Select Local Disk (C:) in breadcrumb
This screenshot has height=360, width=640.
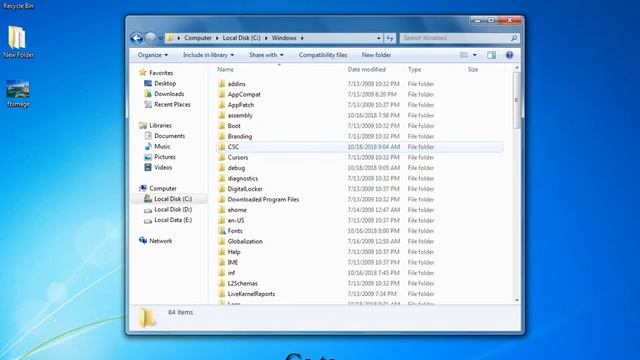[241, 38]
